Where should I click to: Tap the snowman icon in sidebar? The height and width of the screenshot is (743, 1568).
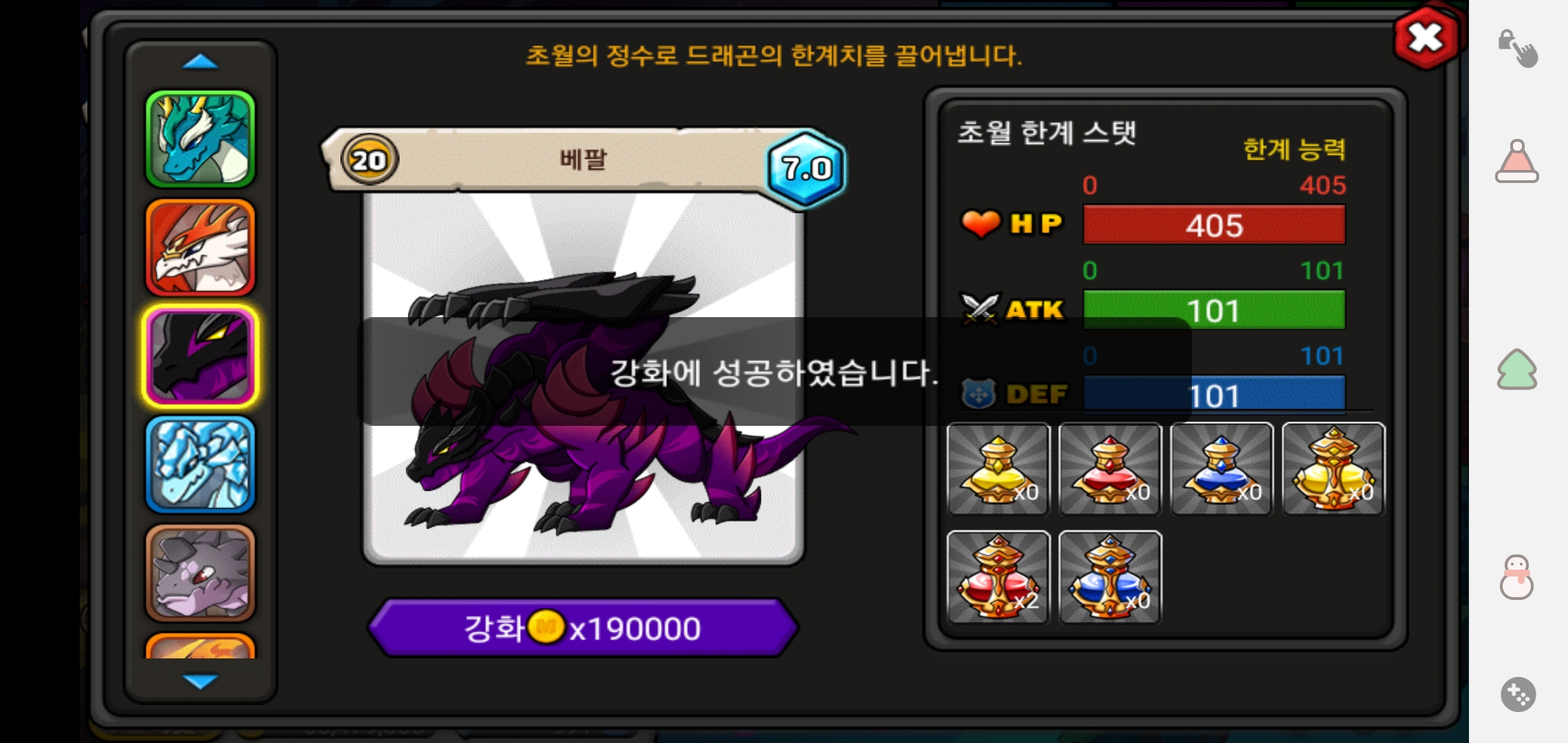[x=1516, y=577]
